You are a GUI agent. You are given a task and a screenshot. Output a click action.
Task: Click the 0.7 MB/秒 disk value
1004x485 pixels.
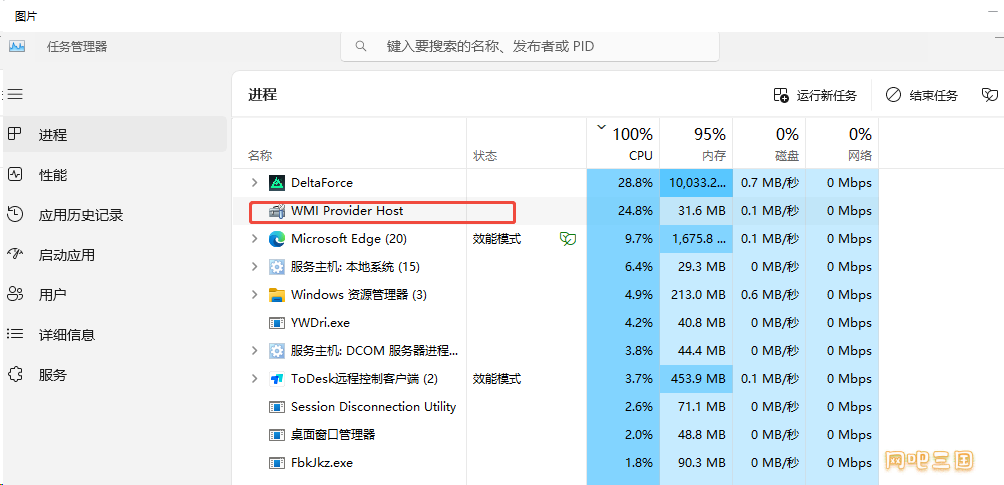click(x=770, y=183)
